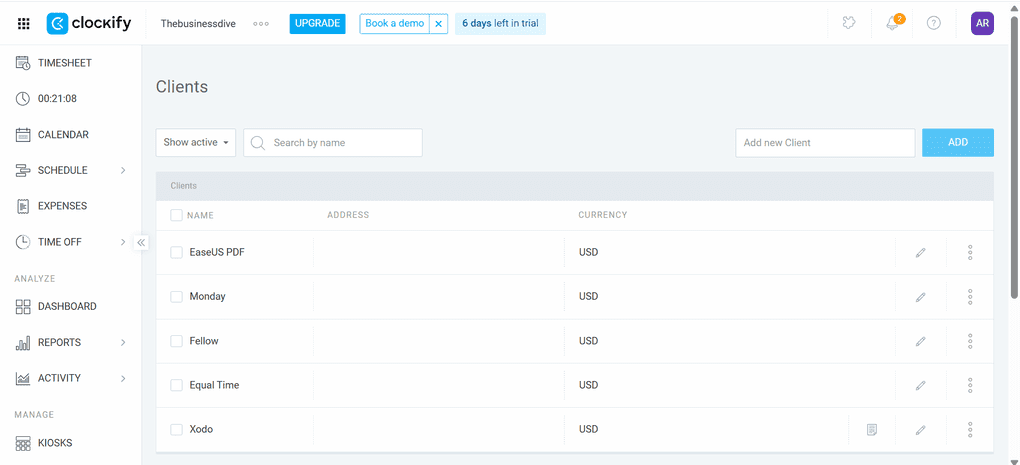Open the note icon for Xodo
This screenshot has width=1020, height=465.
point(872,429)
